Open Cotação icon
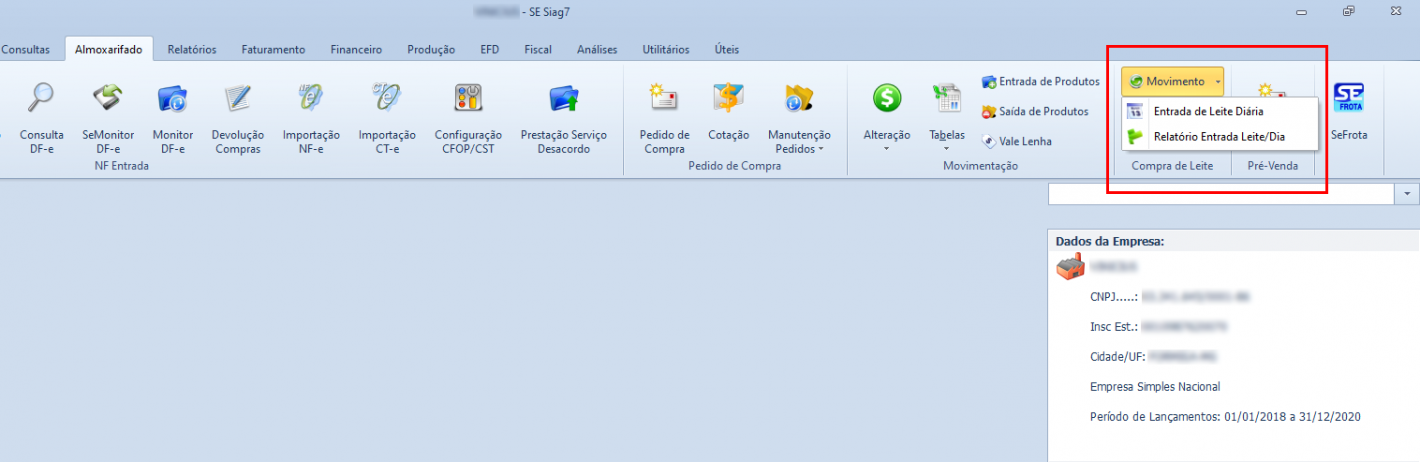Image resolution: width=1420 pixels, height=462 pixels. click(728, 98)
